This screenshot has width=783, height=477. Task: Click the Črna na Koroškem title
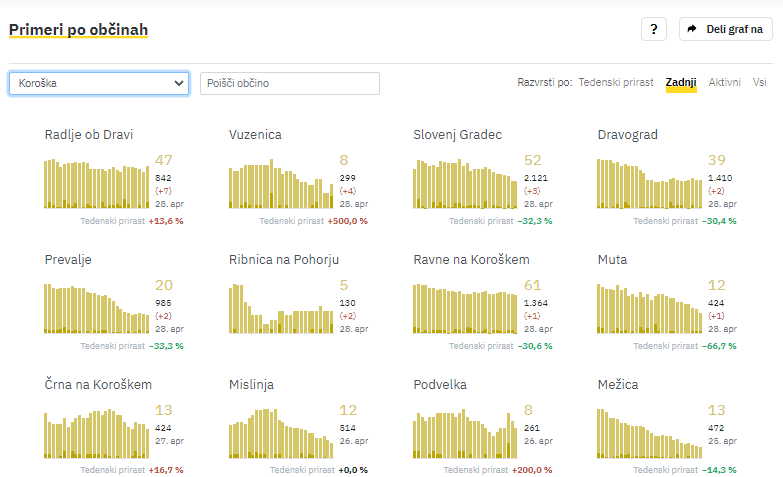tap(98, 384)
